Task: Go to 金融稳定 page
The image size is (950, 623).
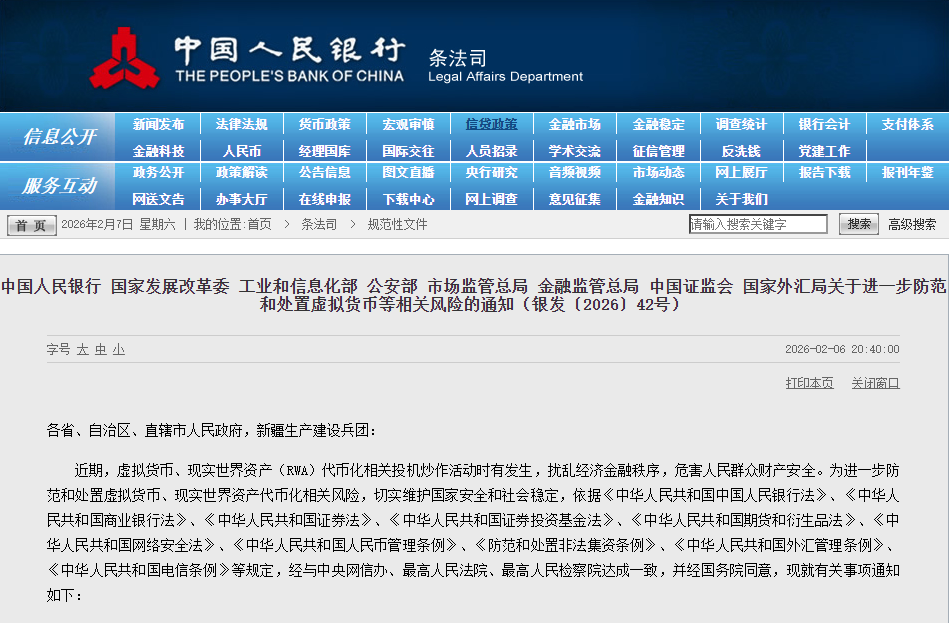Action: [659, 124]
